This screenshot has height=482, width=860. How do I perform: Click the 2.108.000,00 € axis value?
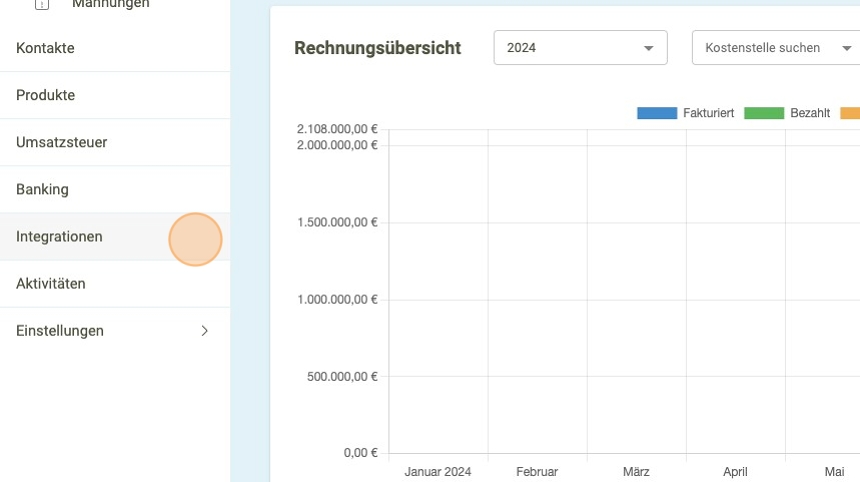tap(337, 129)
